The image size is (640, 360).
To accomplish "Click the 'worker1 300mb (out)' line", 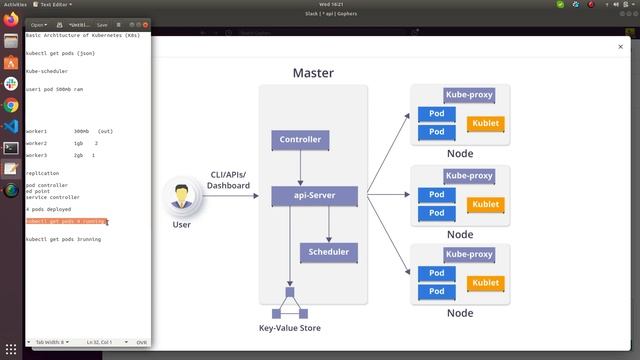I will [x=69, y=131].
